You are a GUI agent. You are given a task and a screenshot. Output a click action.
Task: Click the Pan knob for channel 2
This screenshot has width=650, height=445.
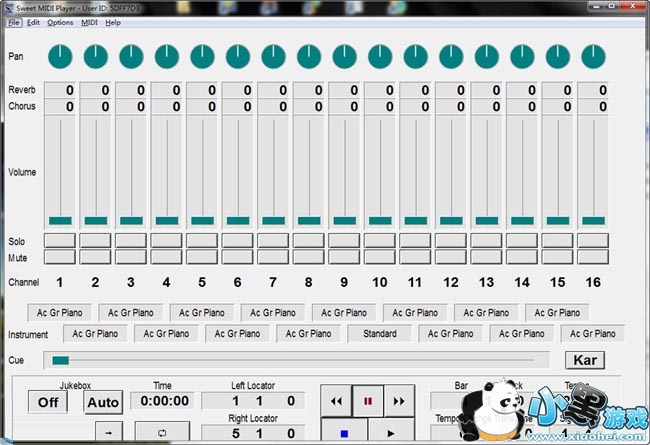click(96, 57)
